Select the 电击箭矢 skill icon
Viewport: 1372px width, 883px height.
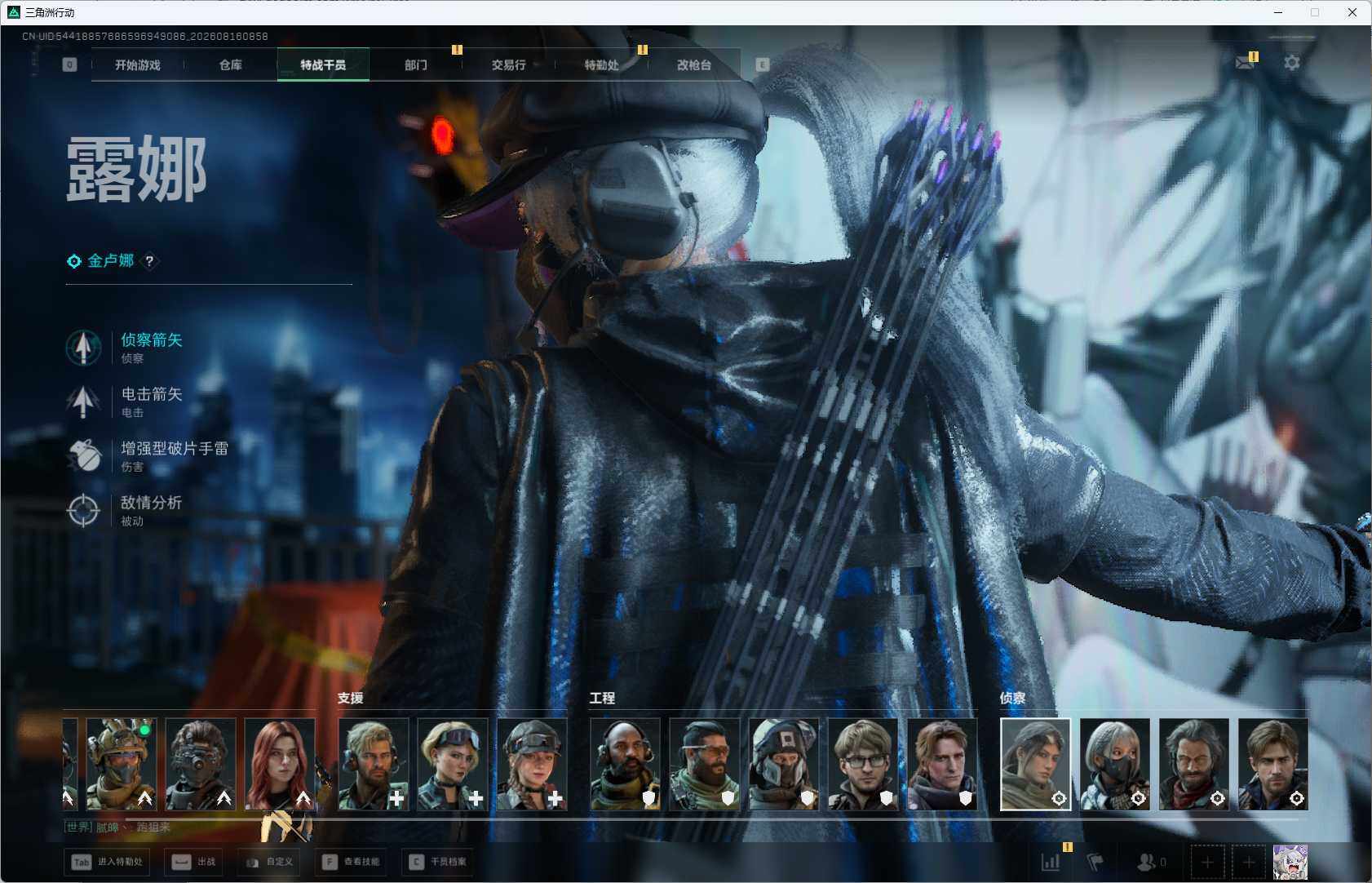click(83, 402)
